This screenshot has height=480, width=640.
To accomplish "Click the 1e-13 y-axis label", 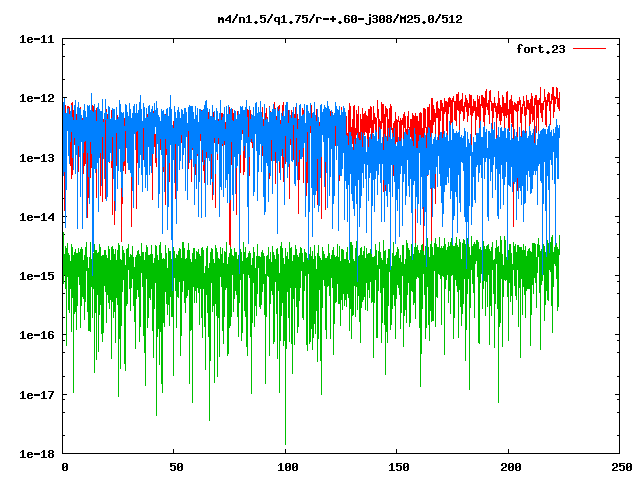I will pyautogui.click(x=37, y=158).
